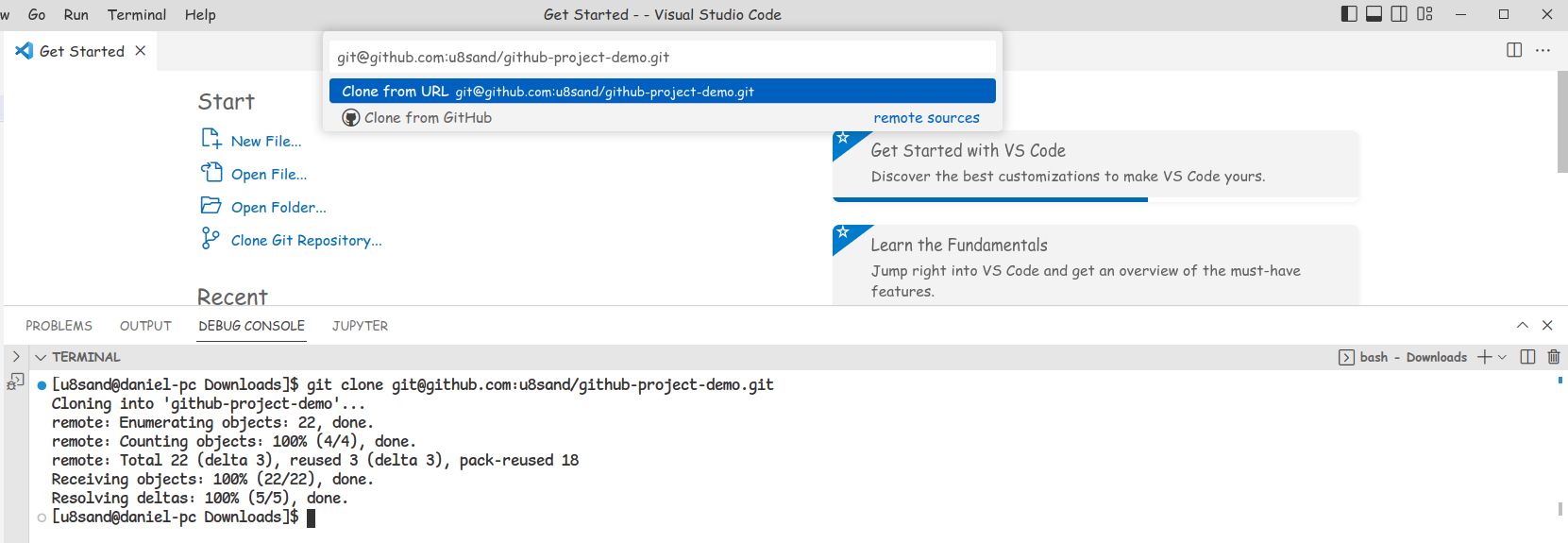This screenshot has width=1568, height=543.
Task: Select the Clone from GitHub option
Action: point(428,118)
